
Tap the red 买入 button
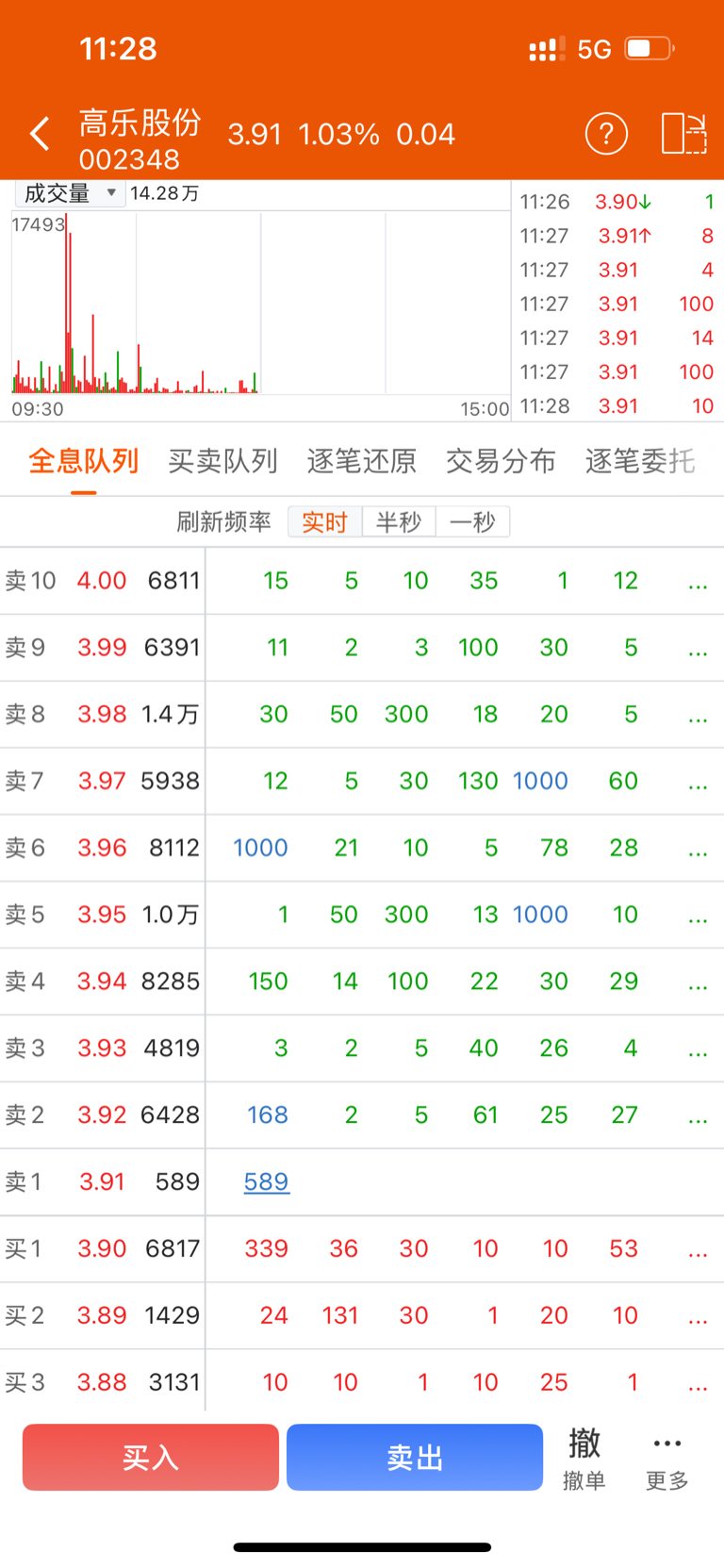pyautogui.click(x=151, y=1458)
